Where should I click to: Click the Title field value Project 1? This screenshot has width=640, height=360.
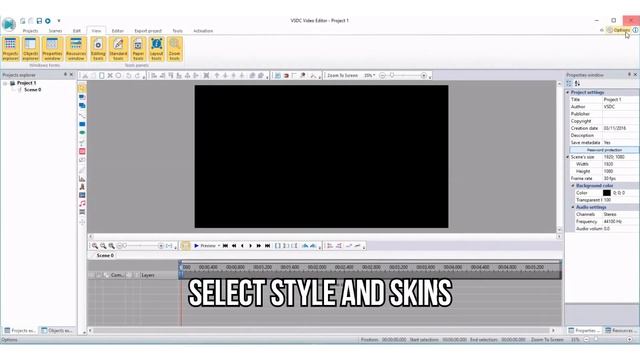click(620, 100)
